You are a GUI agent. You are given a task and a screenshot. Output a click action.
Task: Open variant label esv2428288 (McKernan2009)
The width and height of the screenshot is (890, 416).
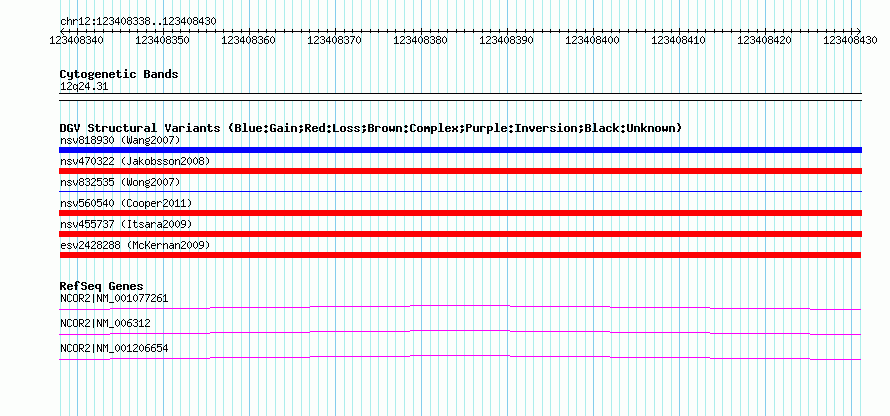click(x=135, y=245)
